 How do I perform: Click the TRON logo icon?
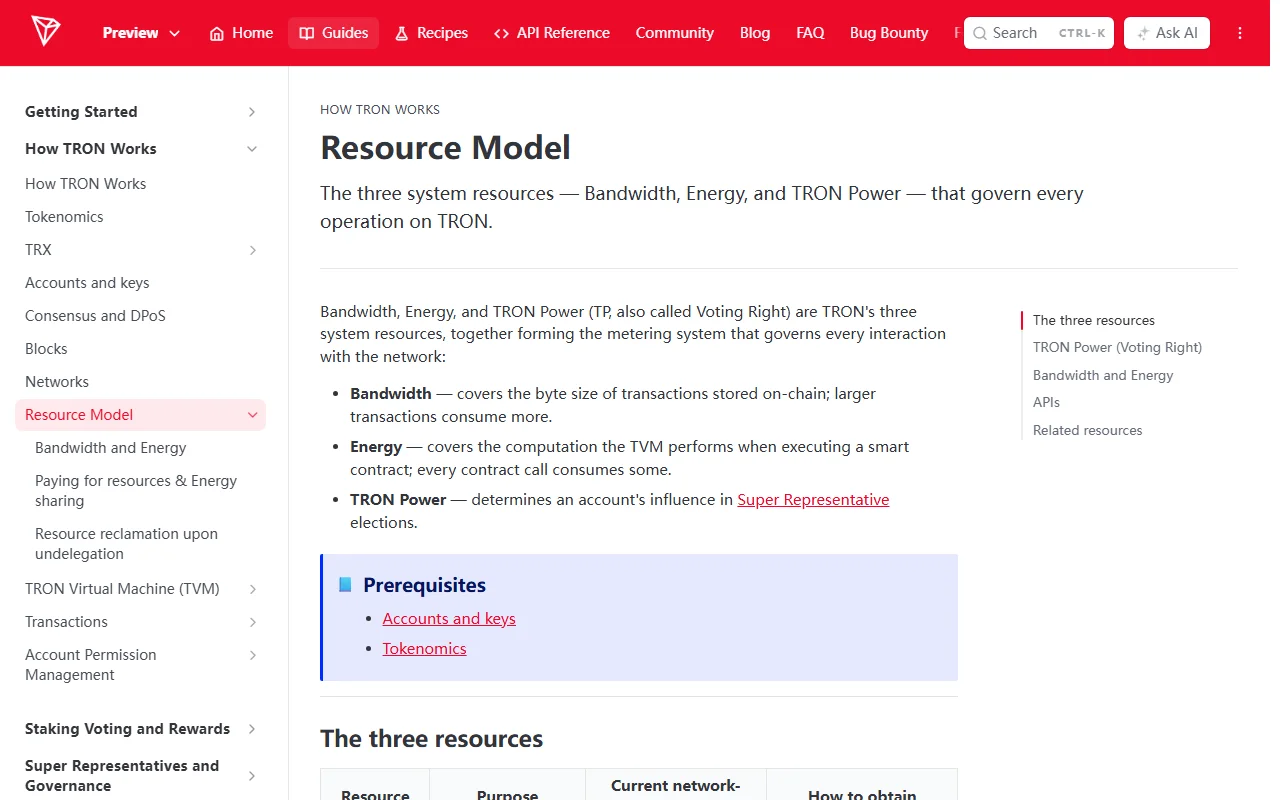pyautogui.click(x=45, y=31)
